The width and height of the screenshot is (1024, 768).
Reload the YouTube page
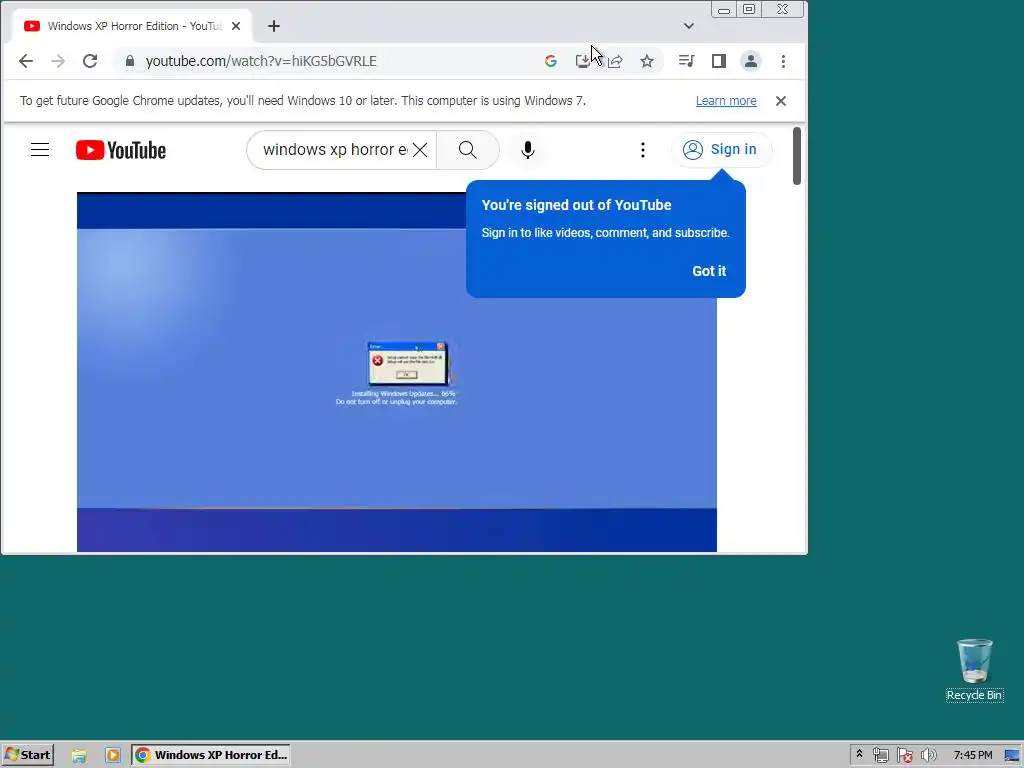[x=90, y=61]
